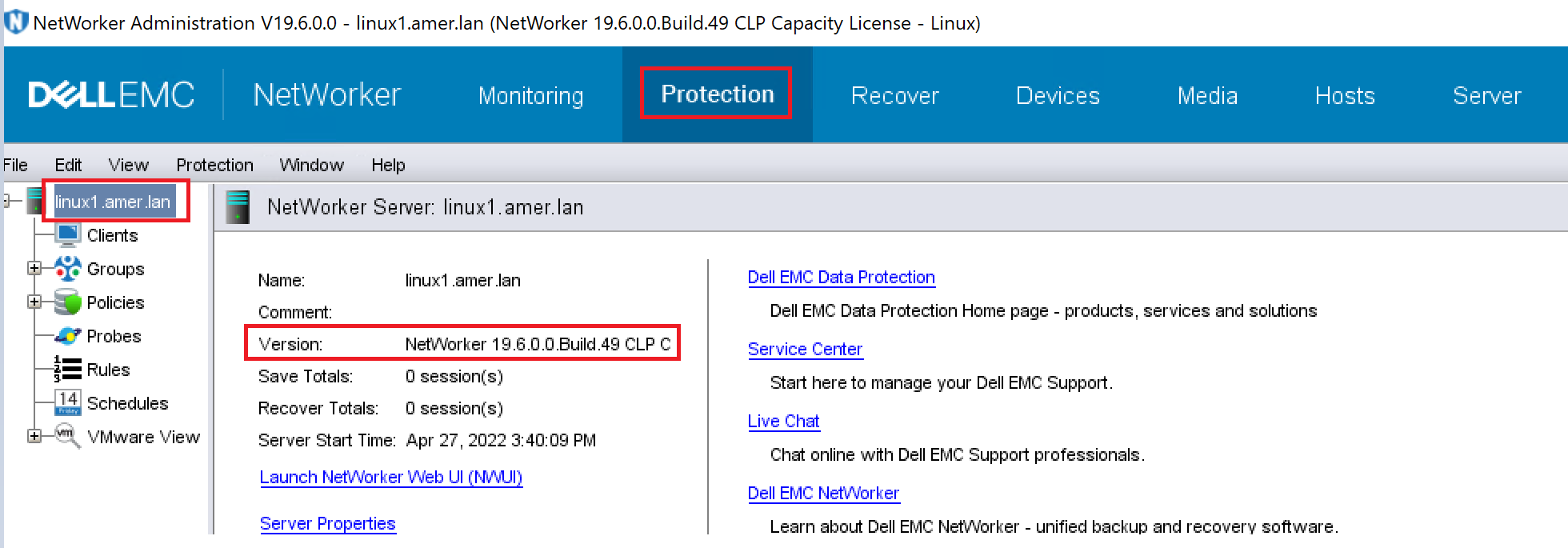Select linux1.amer.lan server tree item
This screenshot has width=1568, height=548.
[113, 202]
